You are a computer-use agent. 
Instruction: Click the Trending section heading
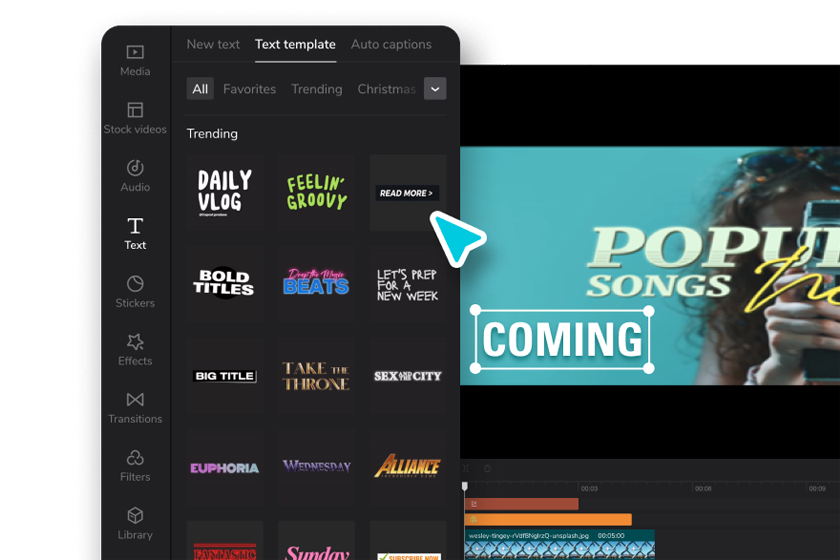tap(212, 134)
